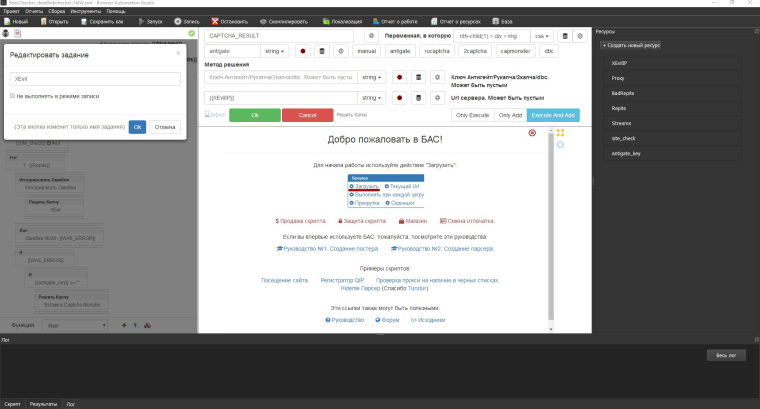Expand the string dropdown next to antigate
The height and width of the screenshot is (409, 760).
point(274,50)
